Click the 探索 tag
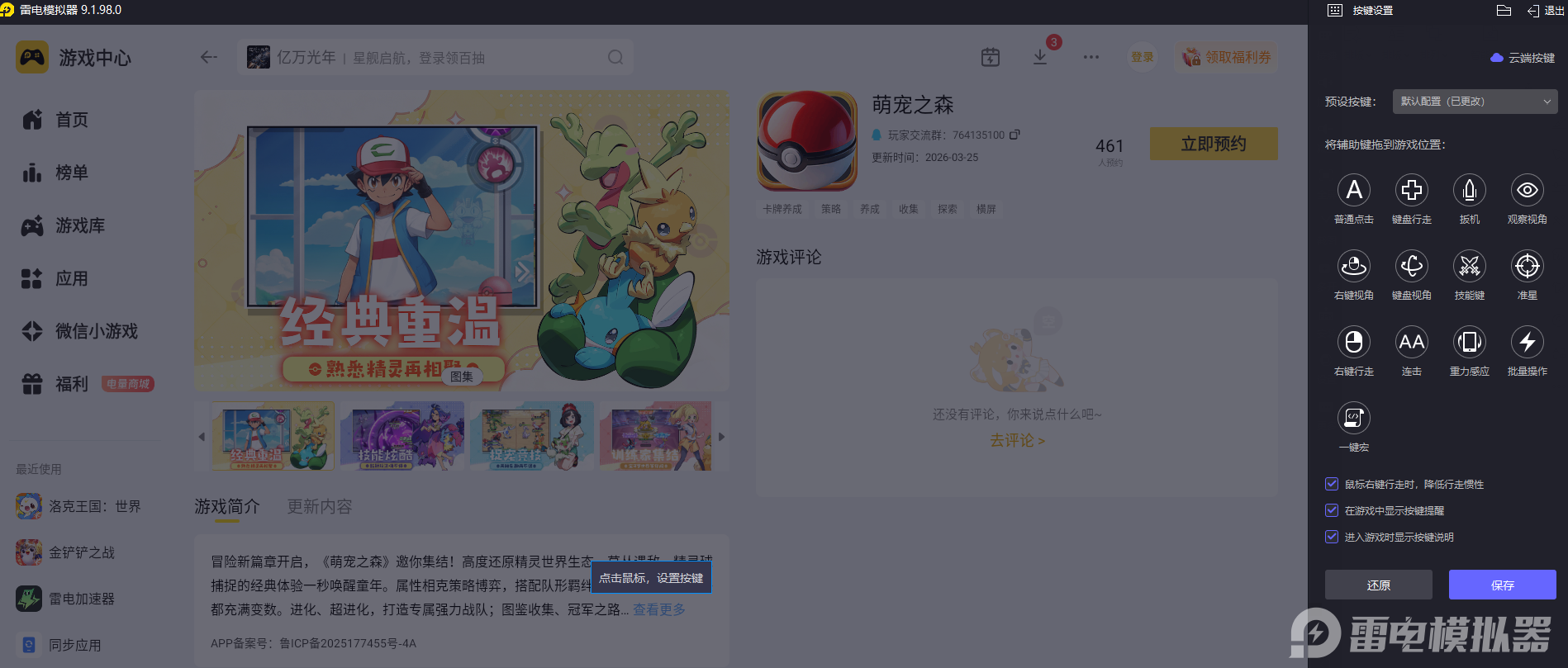1568x668 pixels. point(948,210)
